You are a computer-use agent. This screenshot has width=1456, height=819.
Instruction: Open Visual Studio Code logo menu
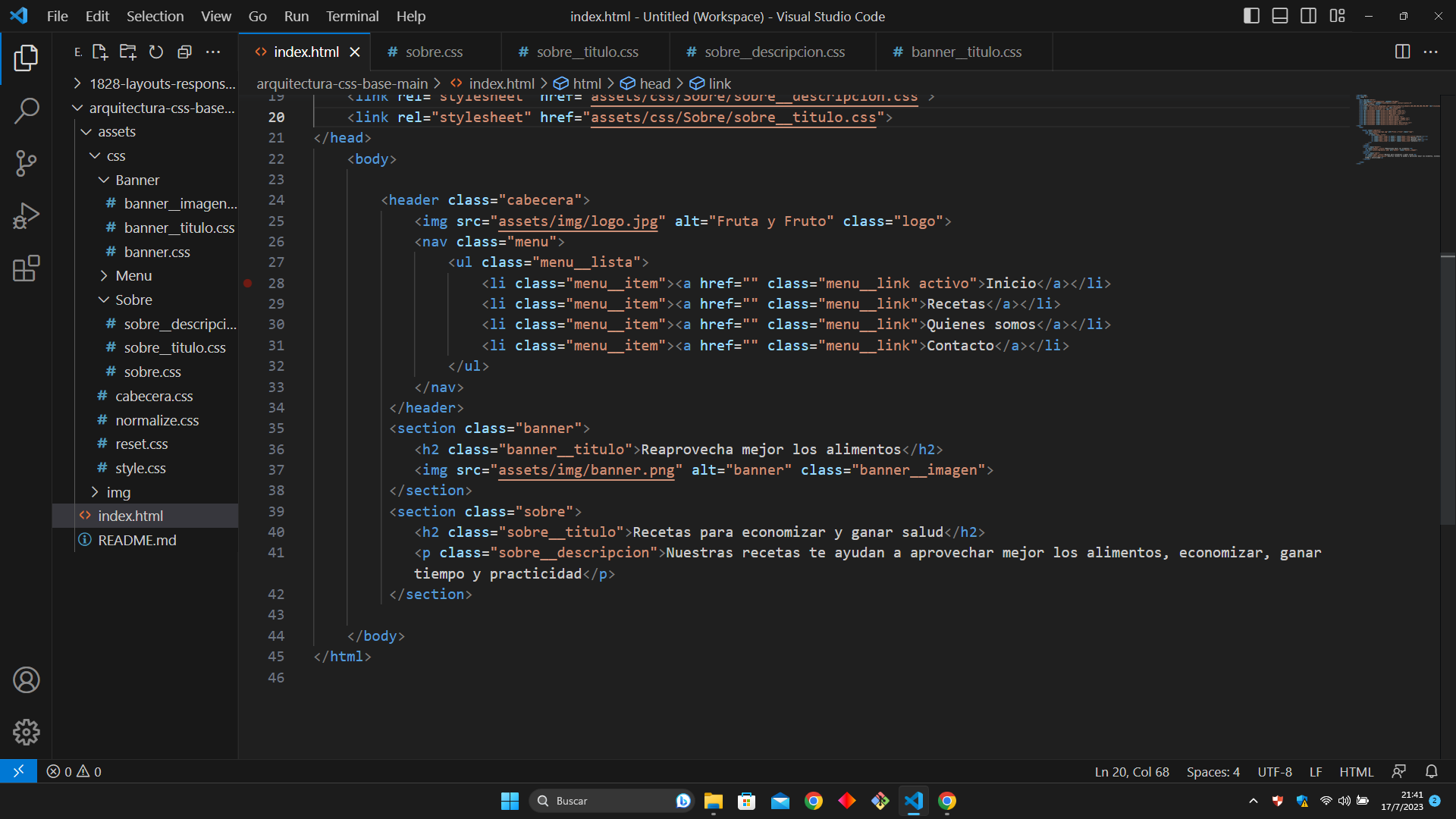[x=19, y=16]
